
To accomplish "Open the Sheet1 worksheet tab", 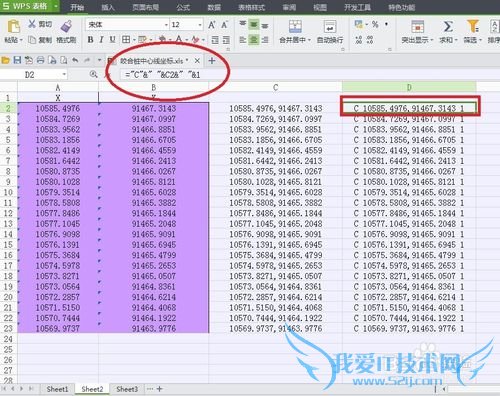I will [57, 389].
